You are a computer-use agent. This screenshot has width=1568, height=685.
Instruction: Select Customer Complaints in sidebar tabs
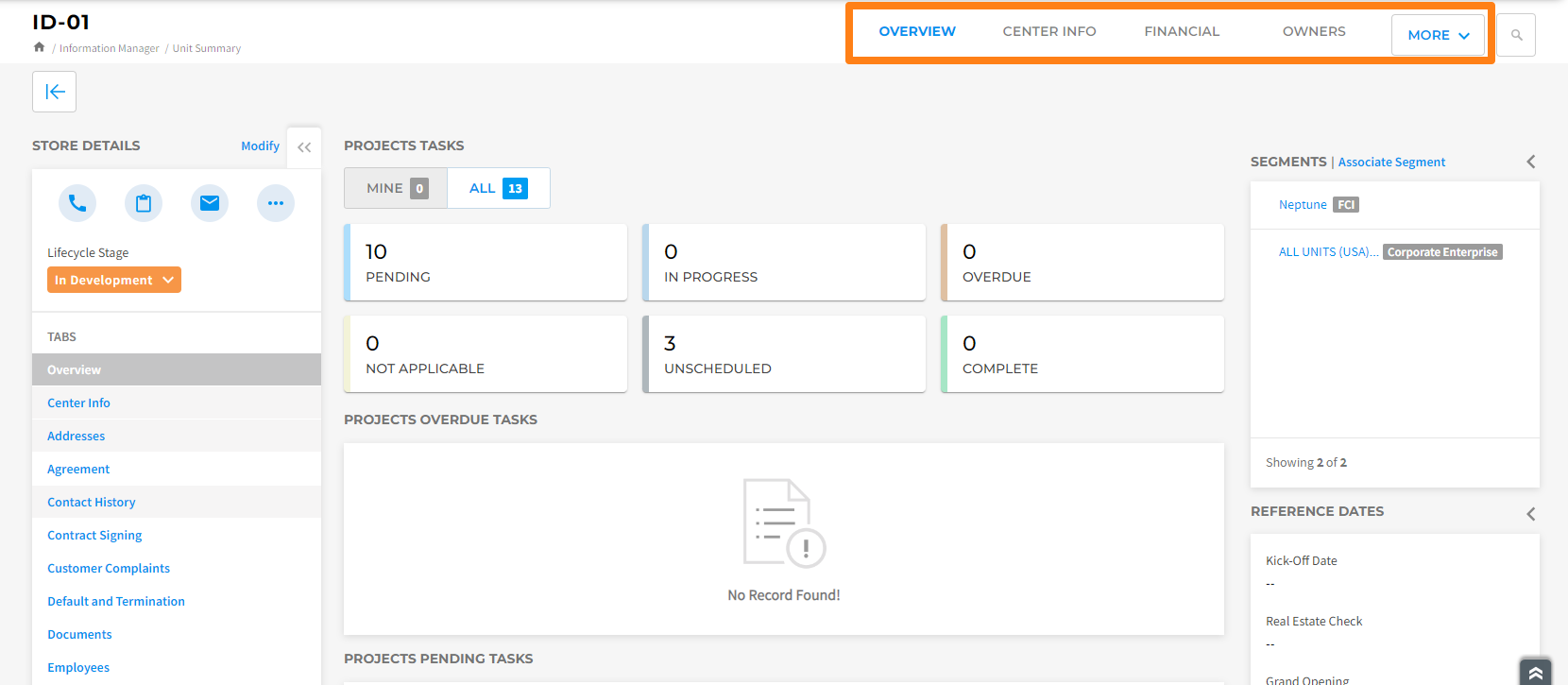coord(177,568)
